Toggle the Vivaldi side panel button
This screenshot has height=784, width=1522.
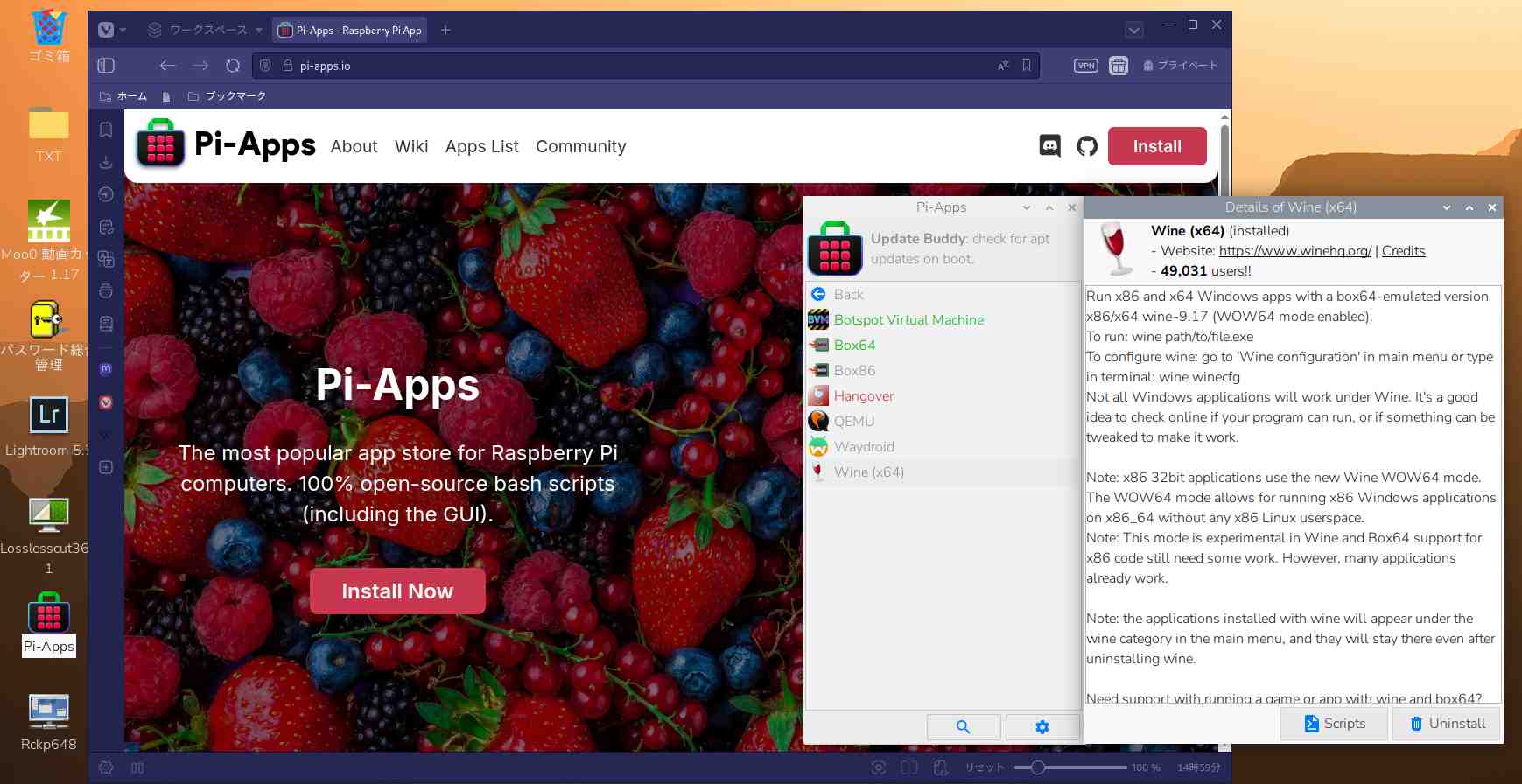click(106, 66)
